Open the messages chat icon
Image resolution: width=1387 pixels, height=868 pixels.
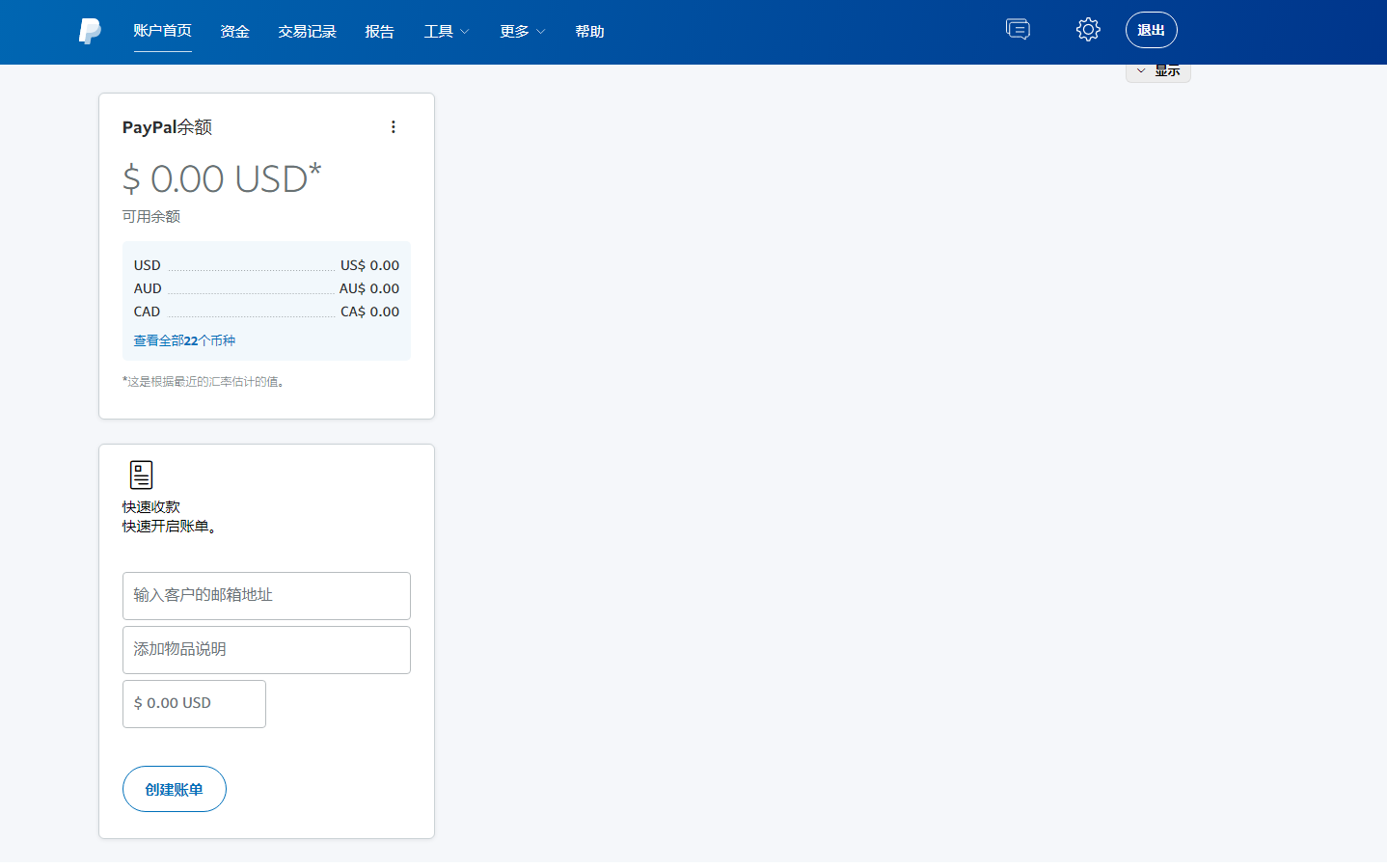point(1018,30)
